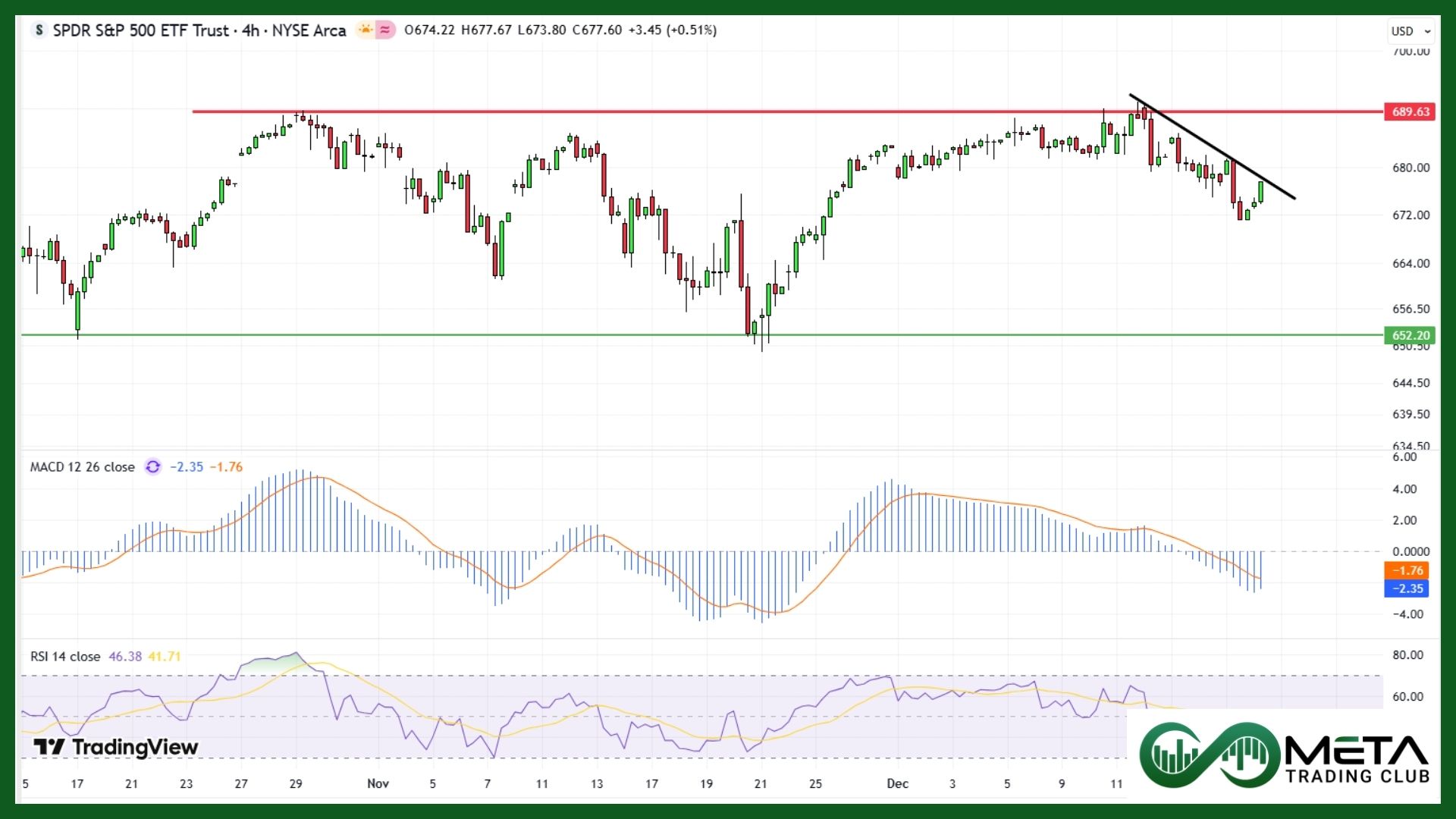Click the low value L673.80
Image resolution: width=1456 pixels, height=819 pixels.
[x=541, y=30]
